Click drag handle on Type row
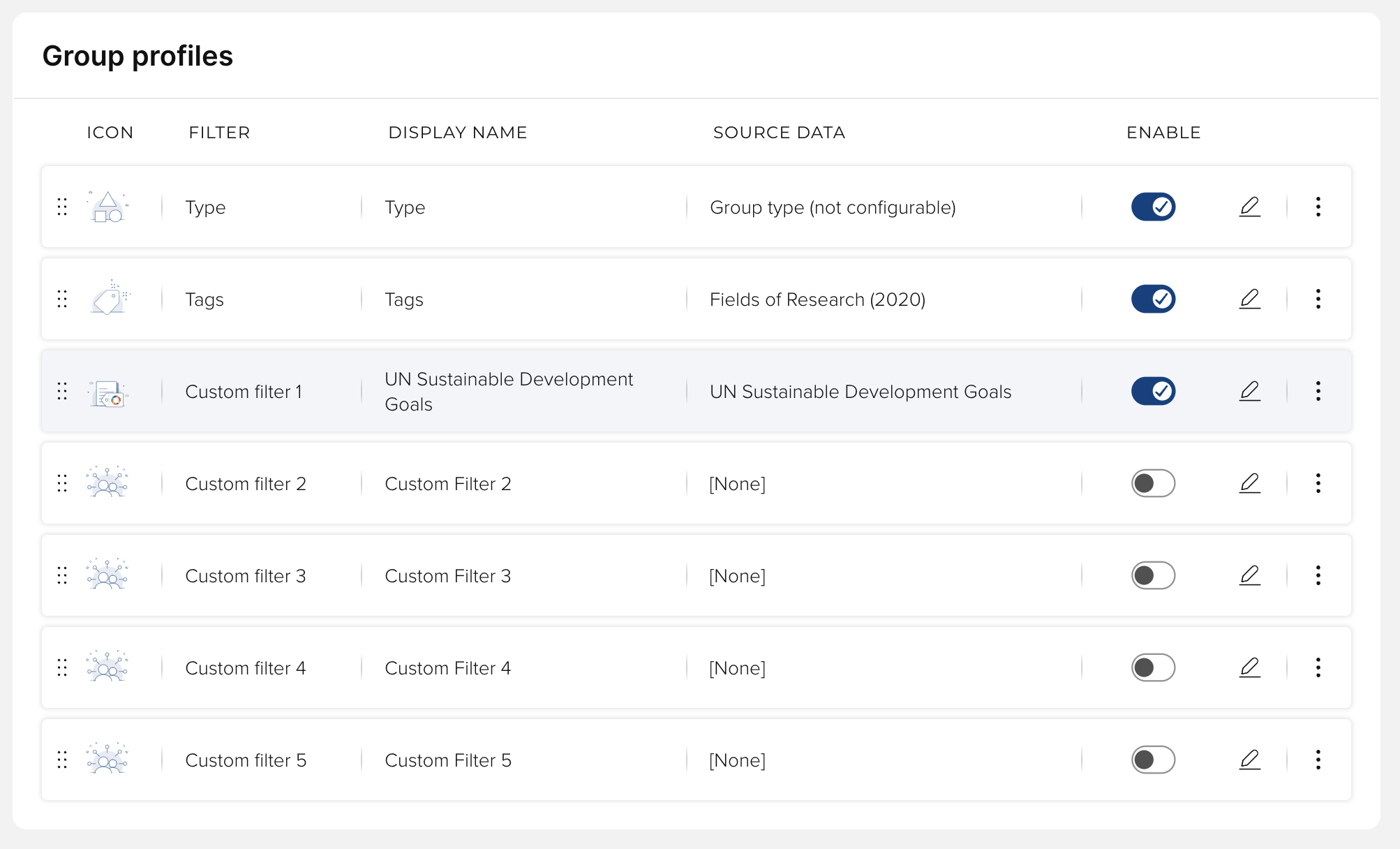 (62, 207)
